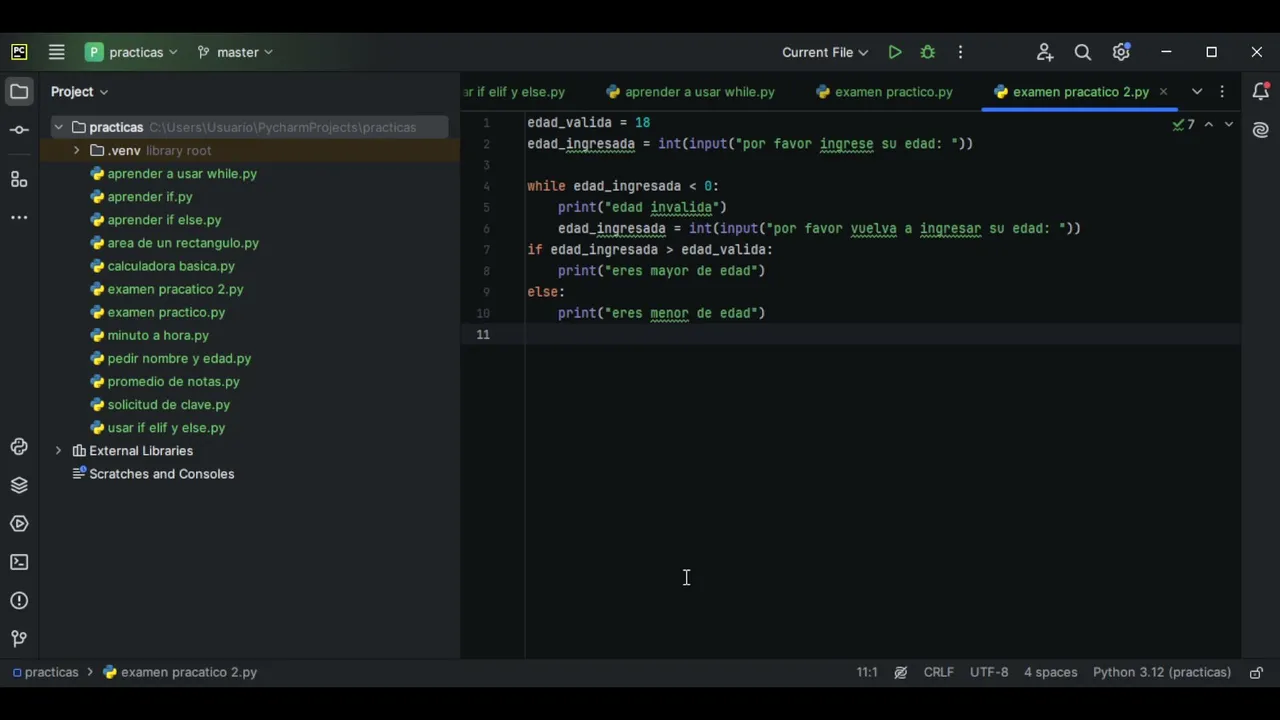Click 'practicas' breadcrumb in navigation bar
Viewport: 1280px width, 720px height.
tap(45, 673)
